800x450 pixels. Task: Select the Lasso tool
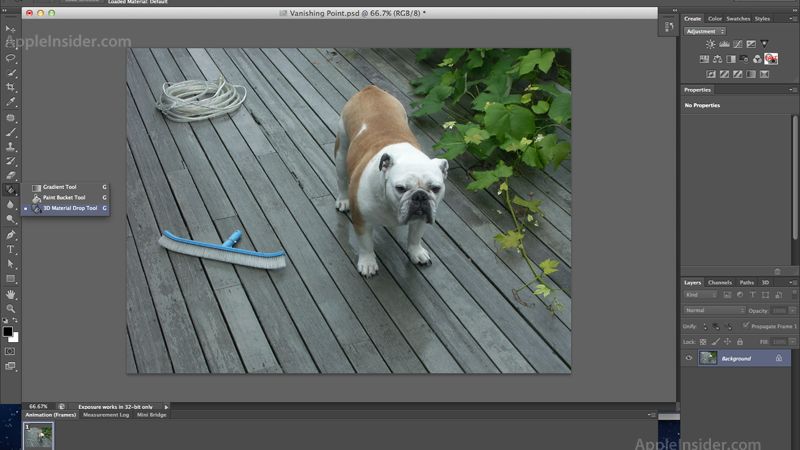click(10, 58)
